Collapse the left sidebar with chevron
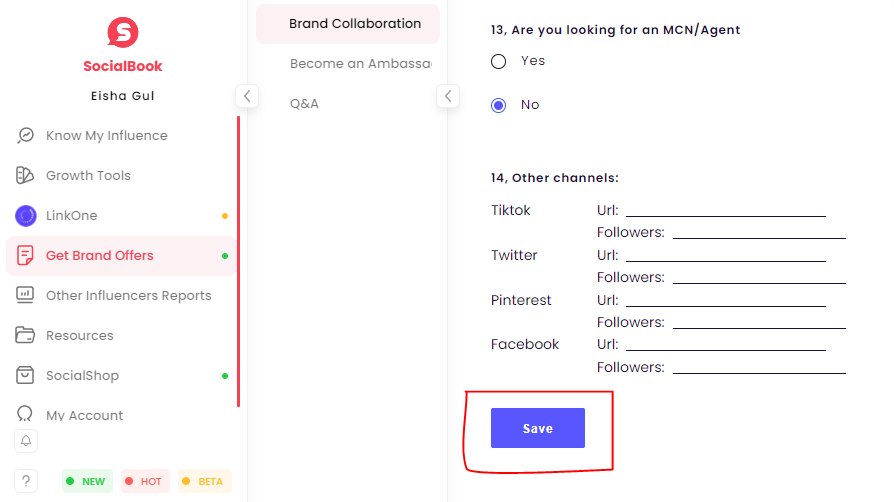Viewport: 894px width, 502px height. click(x=247, y=96)
